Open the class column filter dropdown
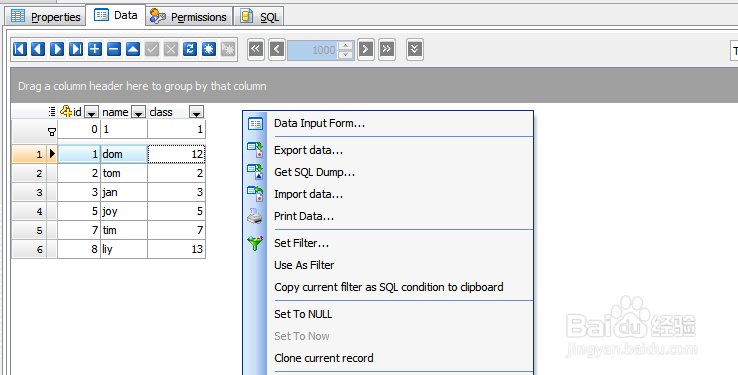Viewport: 738px width, 375px height. click(x=196, y=112)
